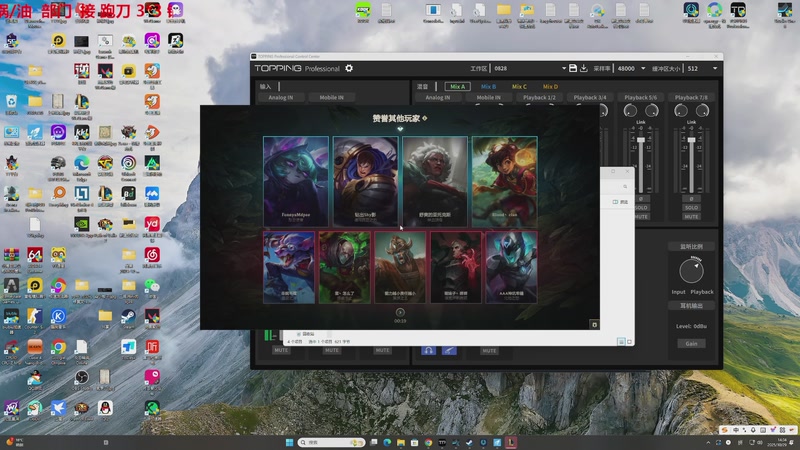Save the current TOPPING workspace

(x=573, y=68)
